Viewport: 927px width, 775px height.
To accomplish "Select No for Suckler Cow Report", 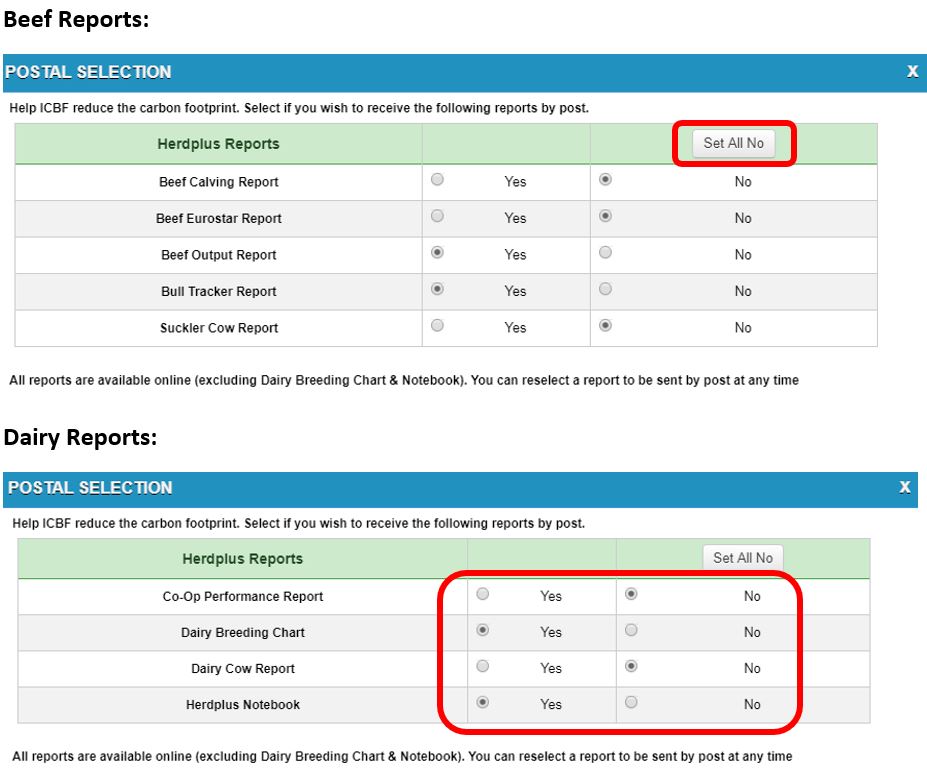I will pos(605,325).
